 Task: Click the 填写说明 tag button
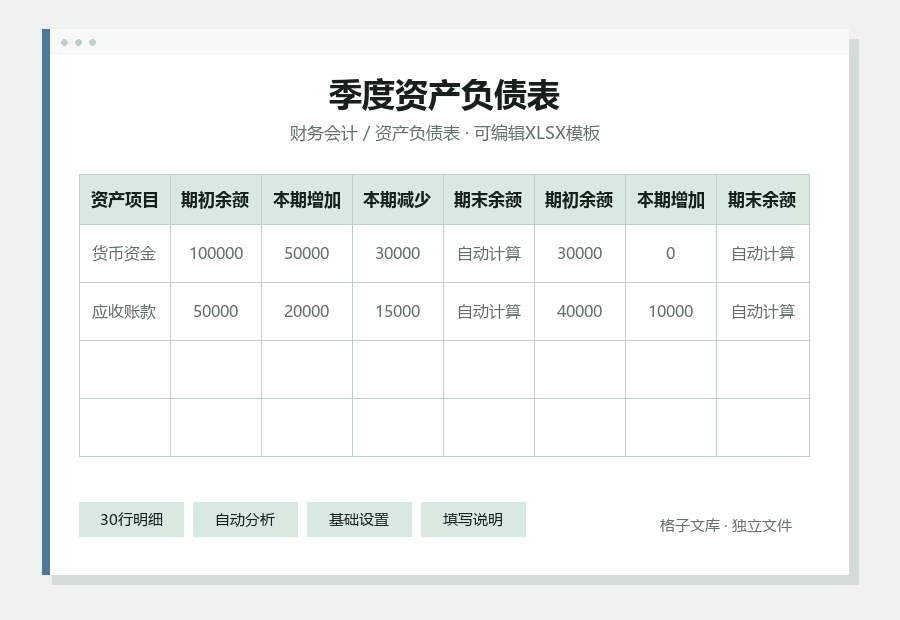click(473, 520)
